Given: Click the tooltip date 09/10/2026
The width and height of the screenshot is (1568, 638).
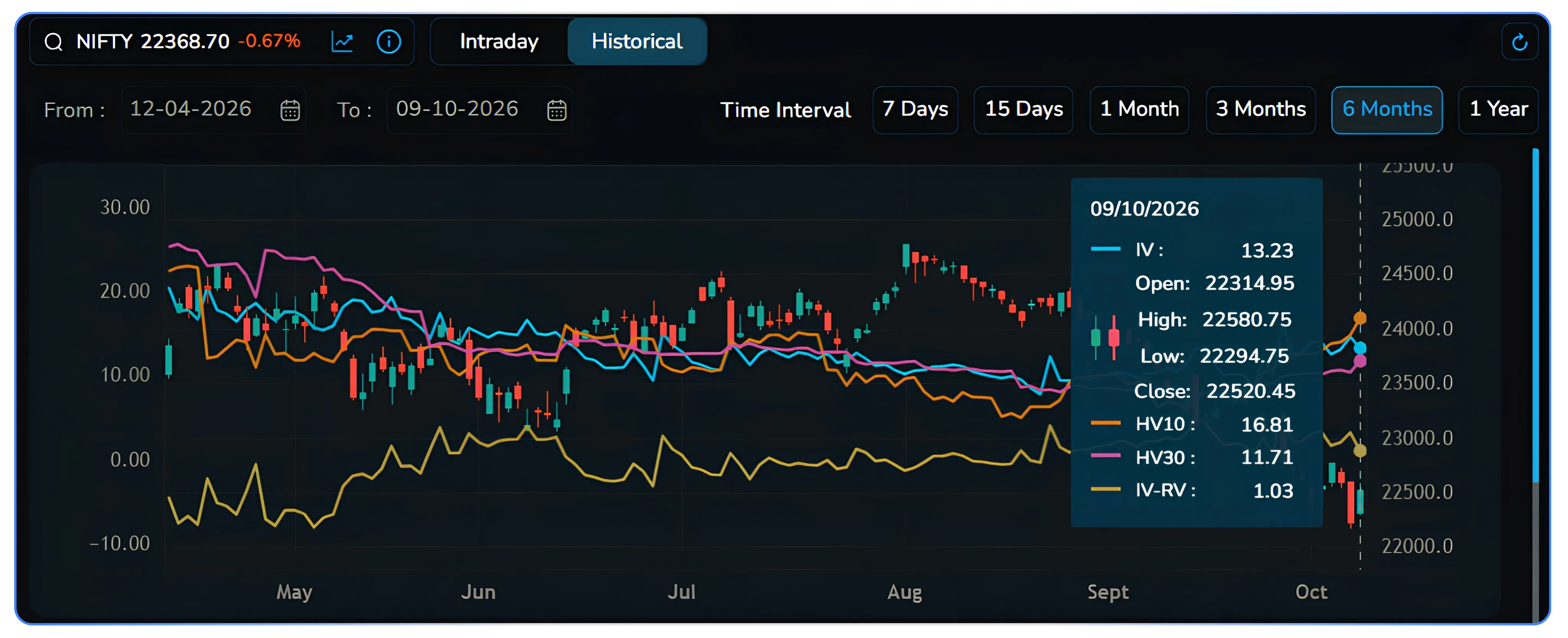Looking at the screenshot, I should (1144, 208).
